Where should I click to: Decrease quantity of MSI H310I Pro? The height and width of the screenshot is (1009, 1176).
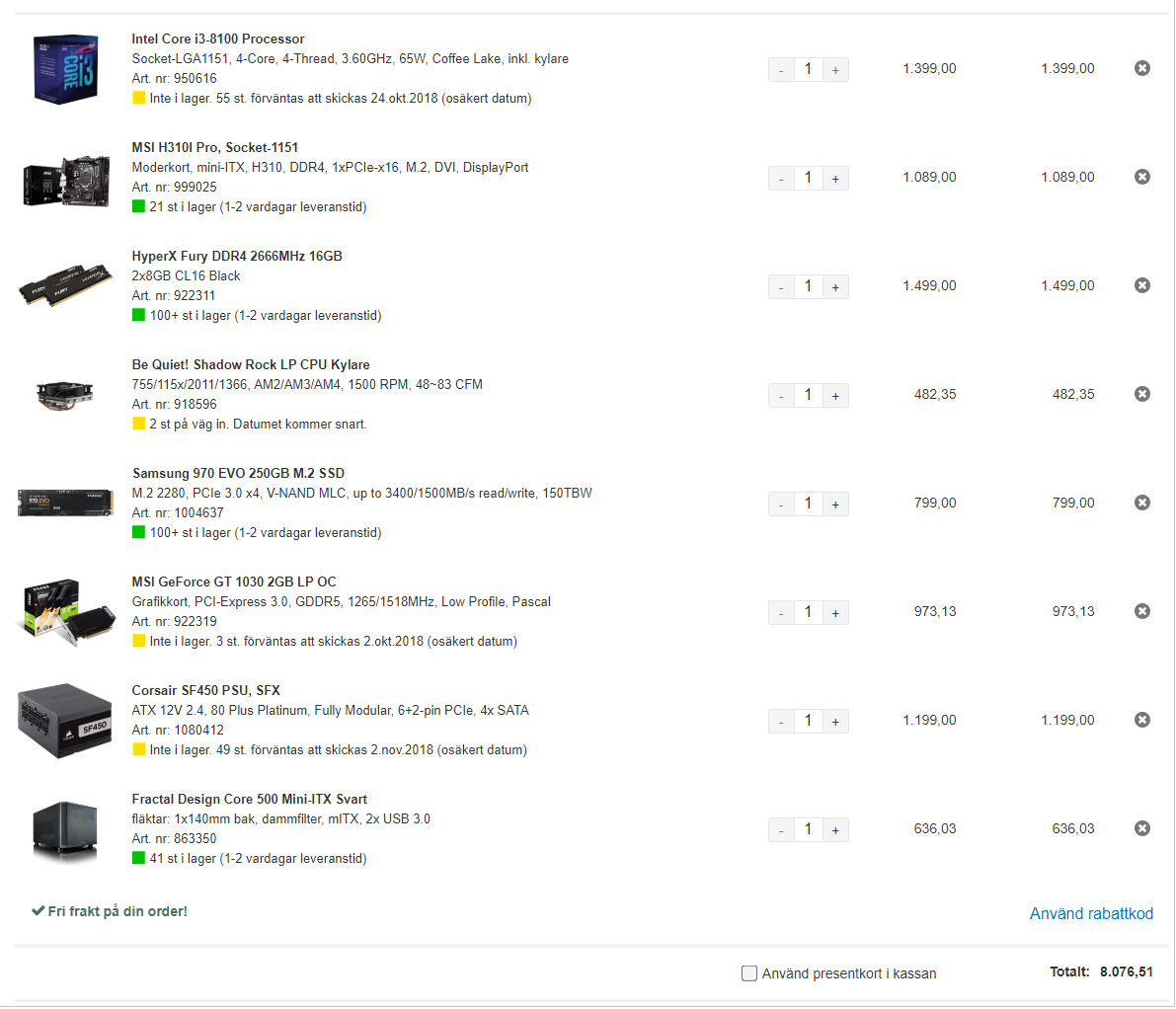pyautogui.click(x=781, y=179)
